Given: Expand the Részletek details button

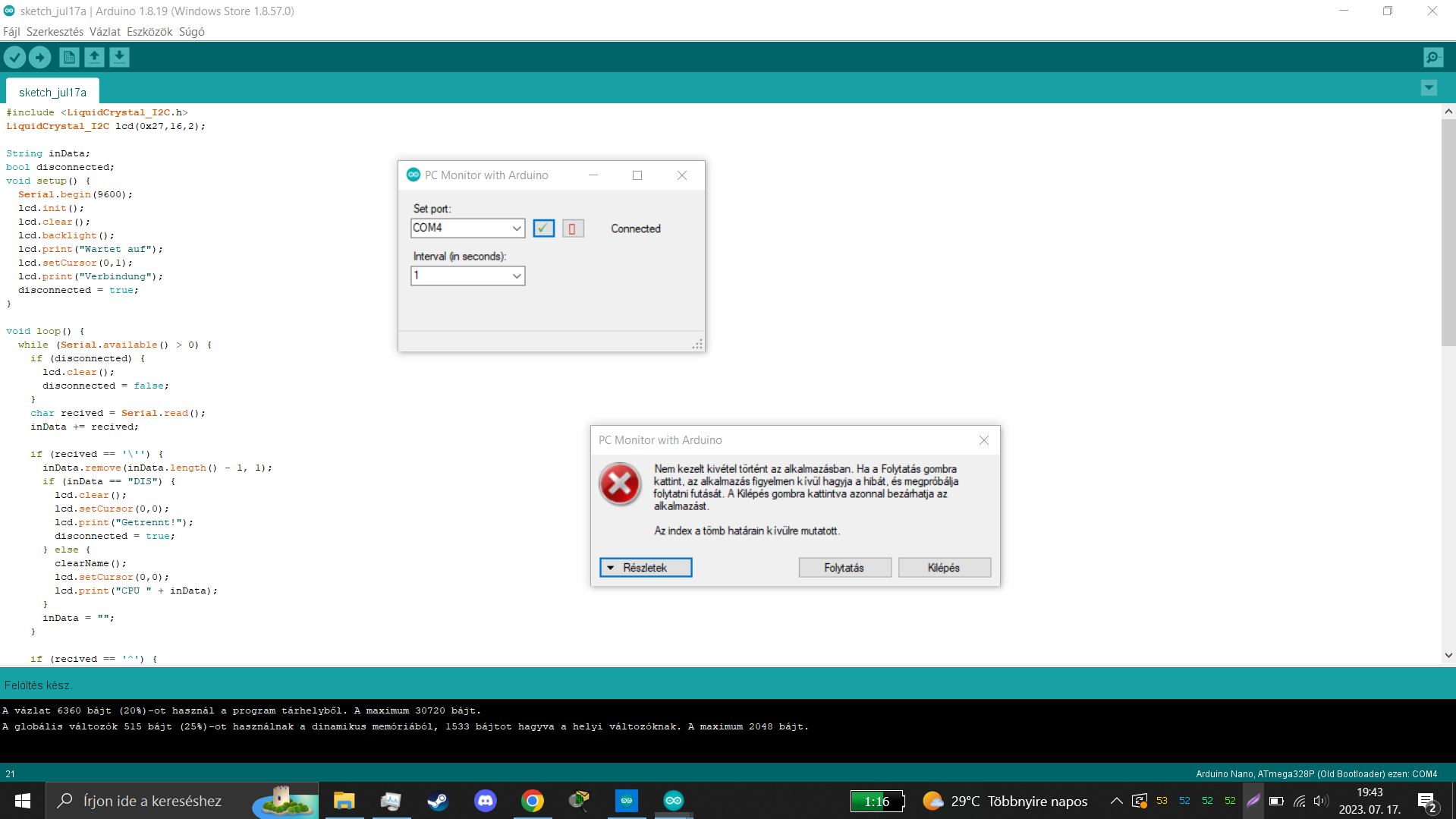Looking at the screenshot, I should coord(646,568).
